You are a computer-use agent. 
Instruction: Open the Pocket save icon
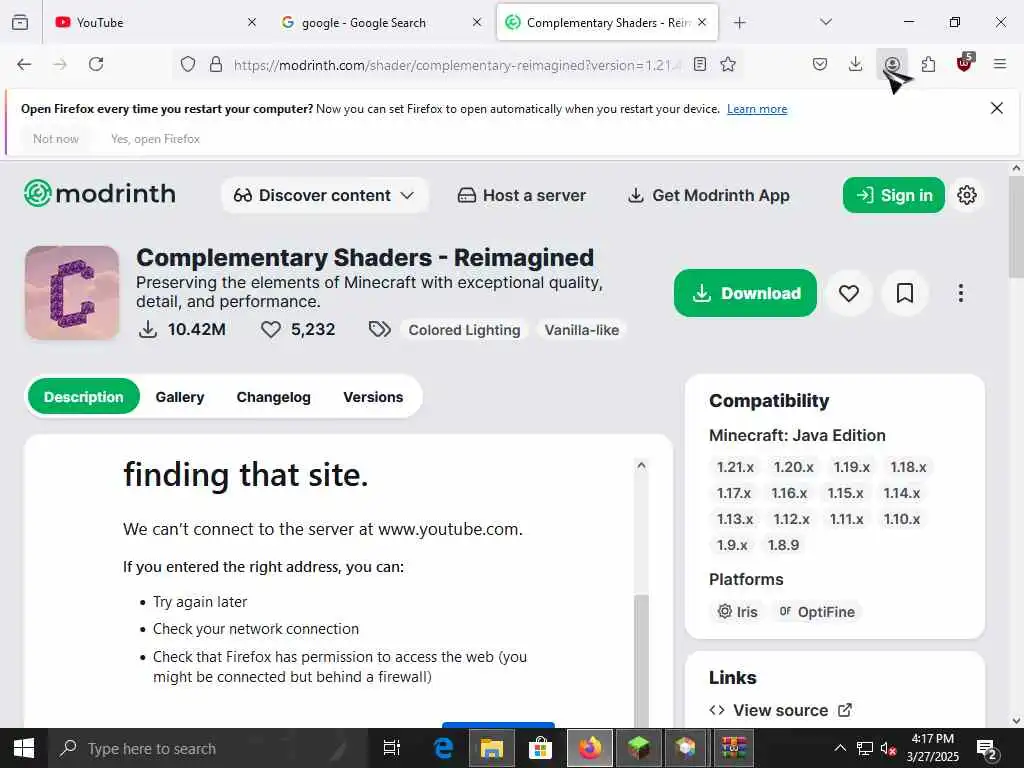(x=820, y=64)
